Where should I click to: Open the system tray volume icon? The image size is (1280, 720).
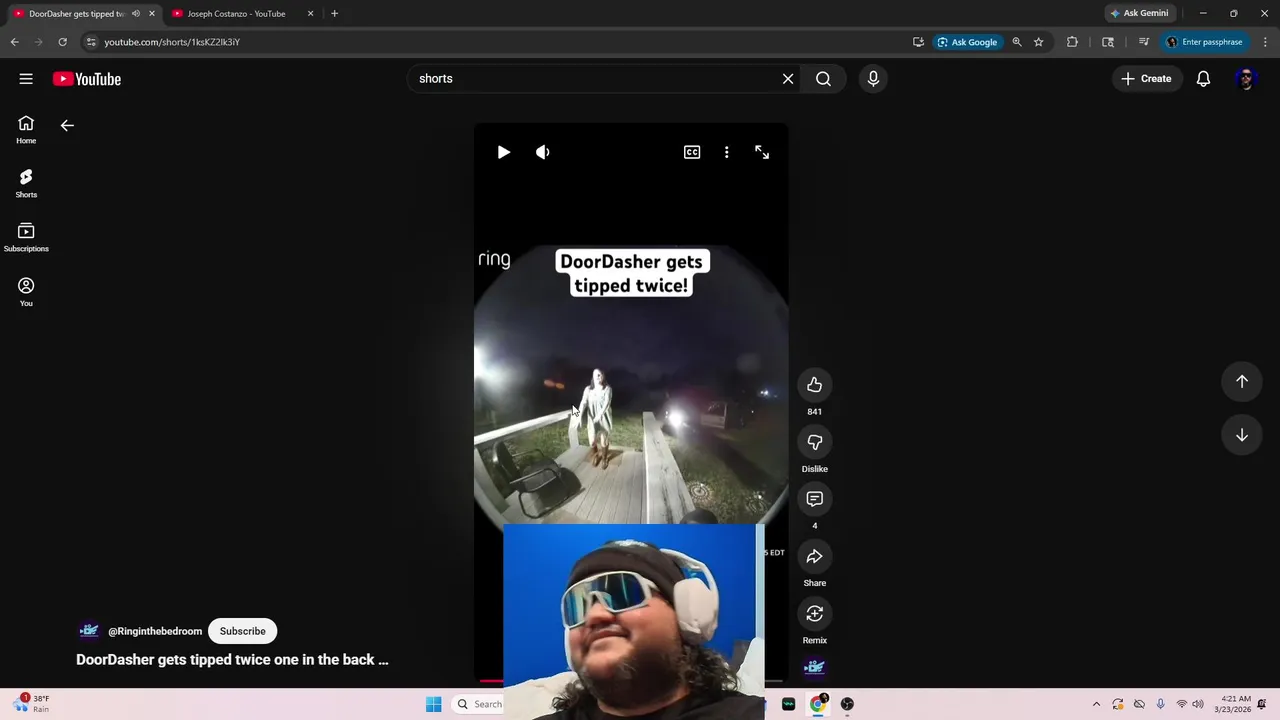tap(1198, 704)
